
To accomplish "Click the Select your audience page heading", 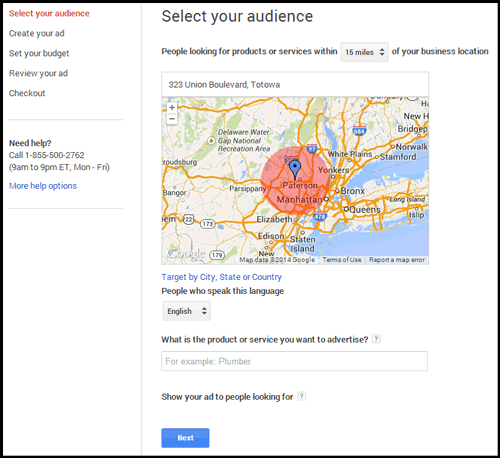I will 237,17.
